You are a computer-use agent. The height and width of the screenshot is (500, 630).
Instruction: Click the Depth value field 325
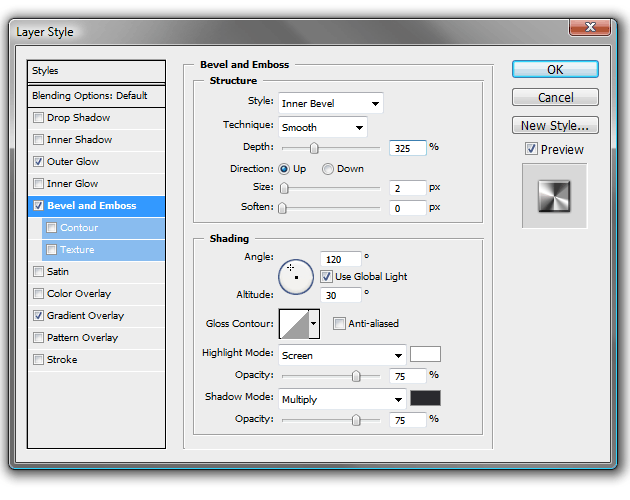pyautogui.click(x=407, y=148)
